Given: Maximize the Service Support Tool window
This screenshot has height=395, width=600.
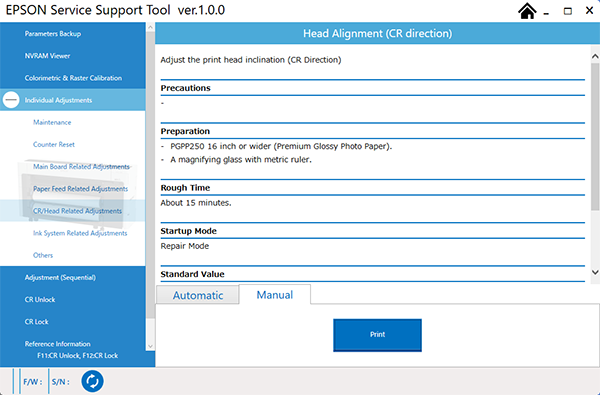Looking at the screenshot, I should coord(568,11).
